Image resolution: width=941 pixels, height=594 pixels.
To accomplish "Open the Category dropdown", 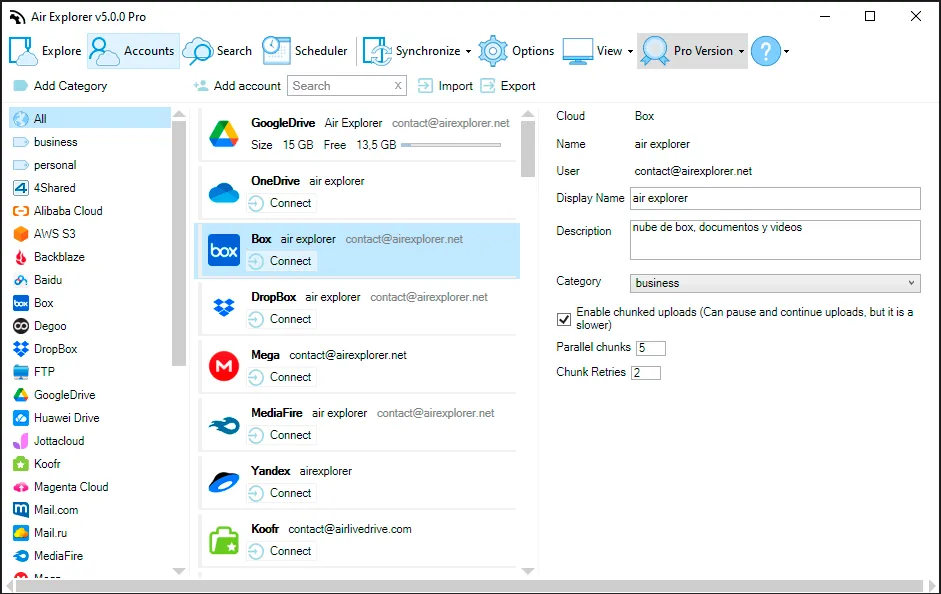I will (775, 283).
